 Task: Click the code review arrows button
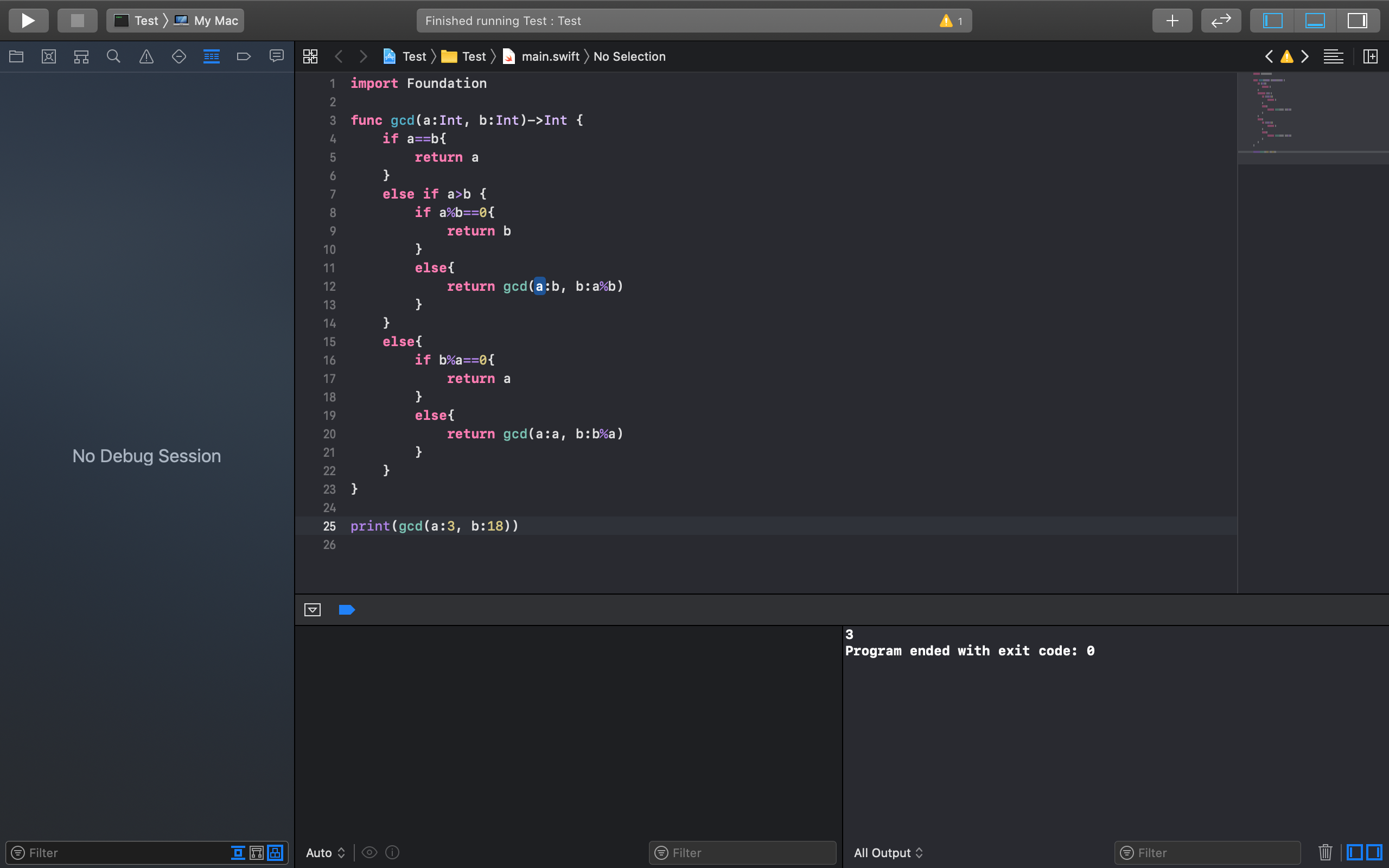1221,21
